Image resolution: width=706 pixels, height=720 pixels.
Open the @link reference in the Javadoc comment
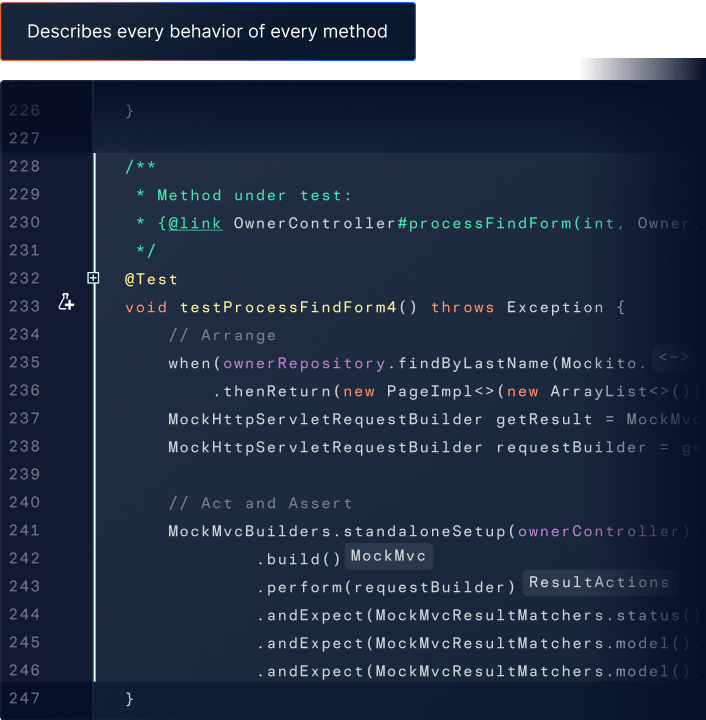click(x=196, y=224)
